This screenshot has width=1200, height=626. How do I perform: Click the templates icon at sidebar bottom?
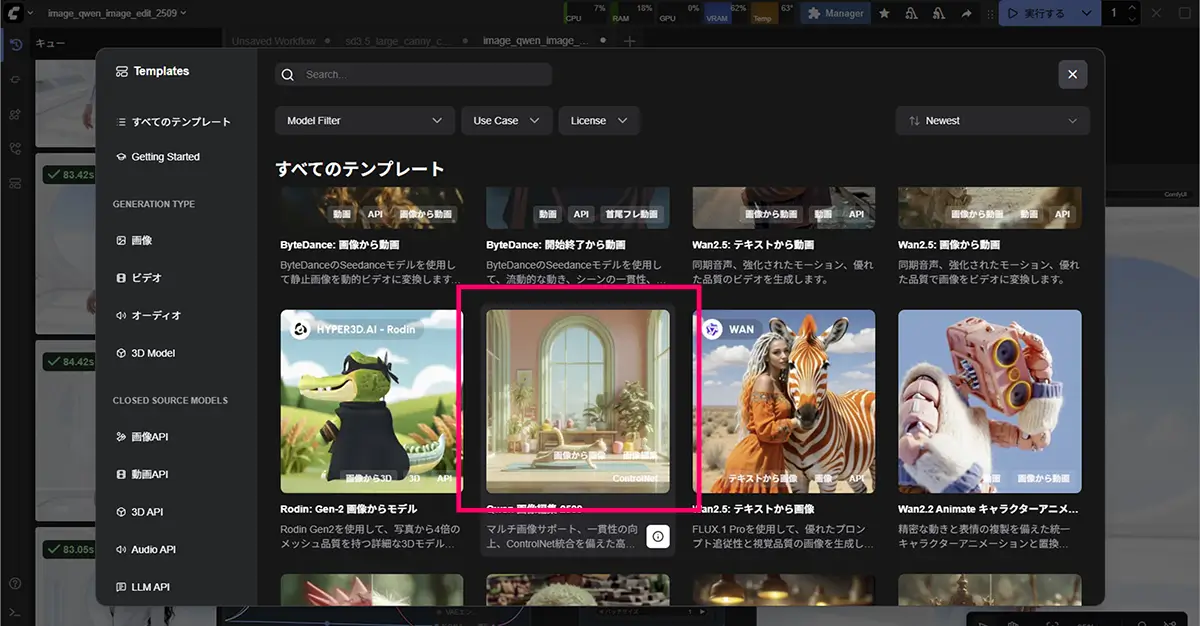click(15, 184)
